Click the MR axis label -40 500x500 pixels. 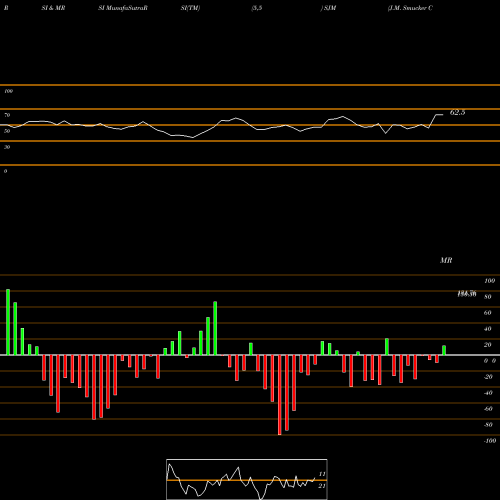(x=488, y=393)
